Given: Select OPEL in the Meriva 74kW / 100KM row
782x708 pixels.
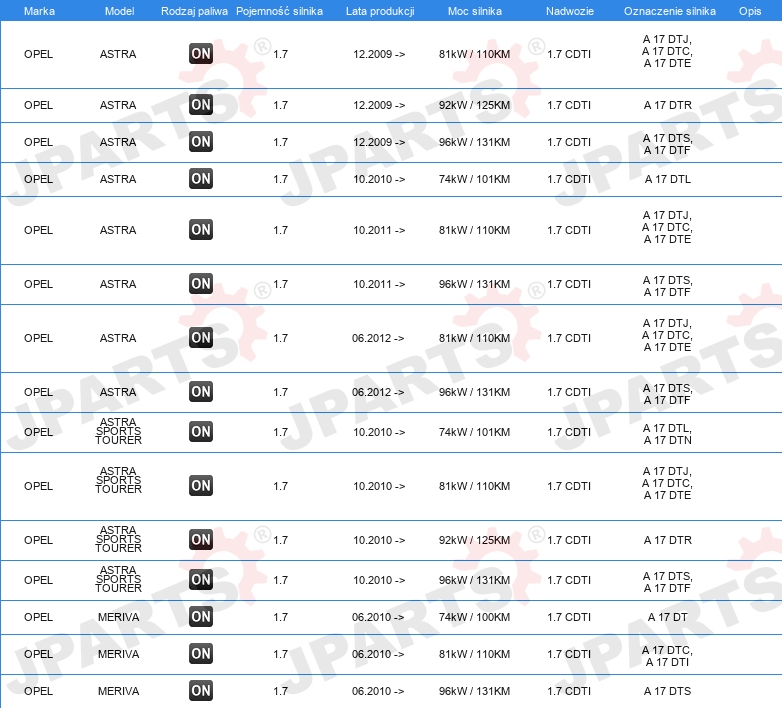Looking at the screenshot, I should (38, 617).
